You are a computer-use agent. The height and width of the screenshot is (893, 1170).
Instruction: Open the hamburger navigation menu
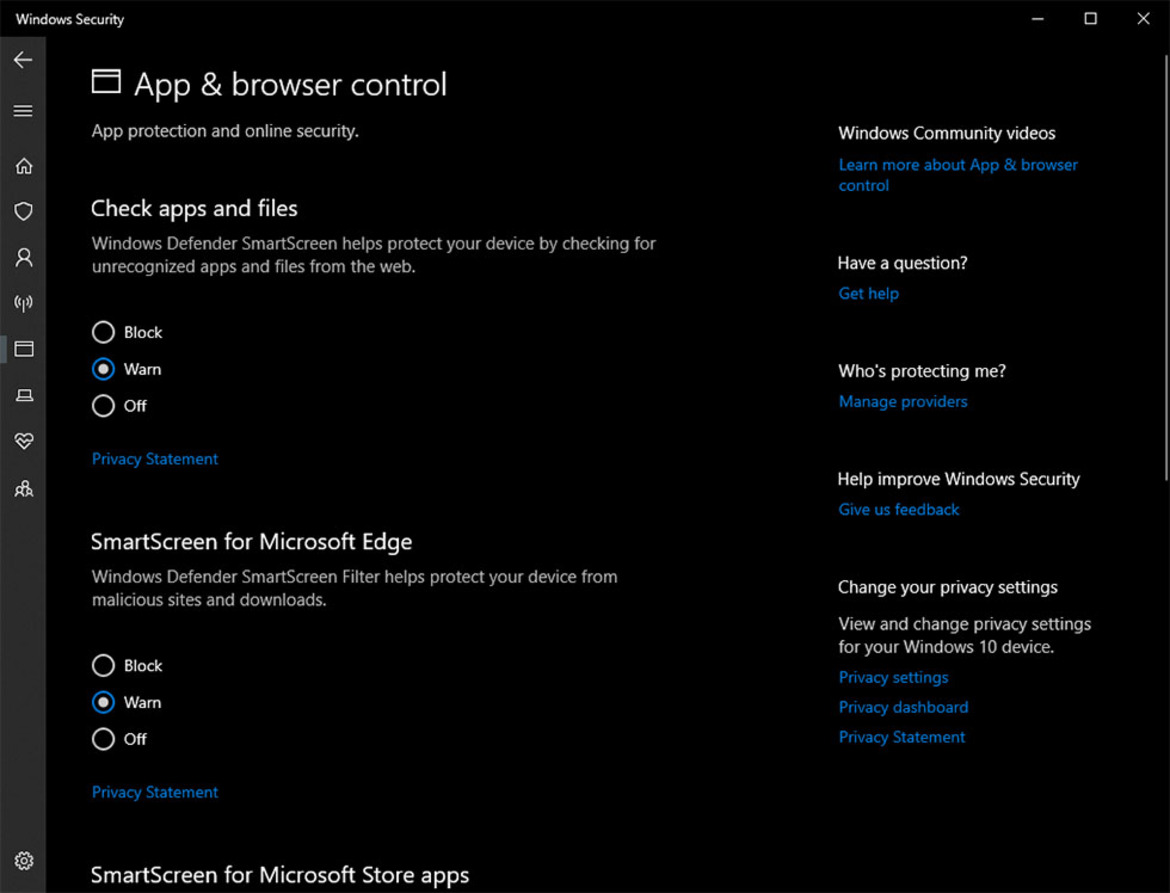tap(23, 111)
